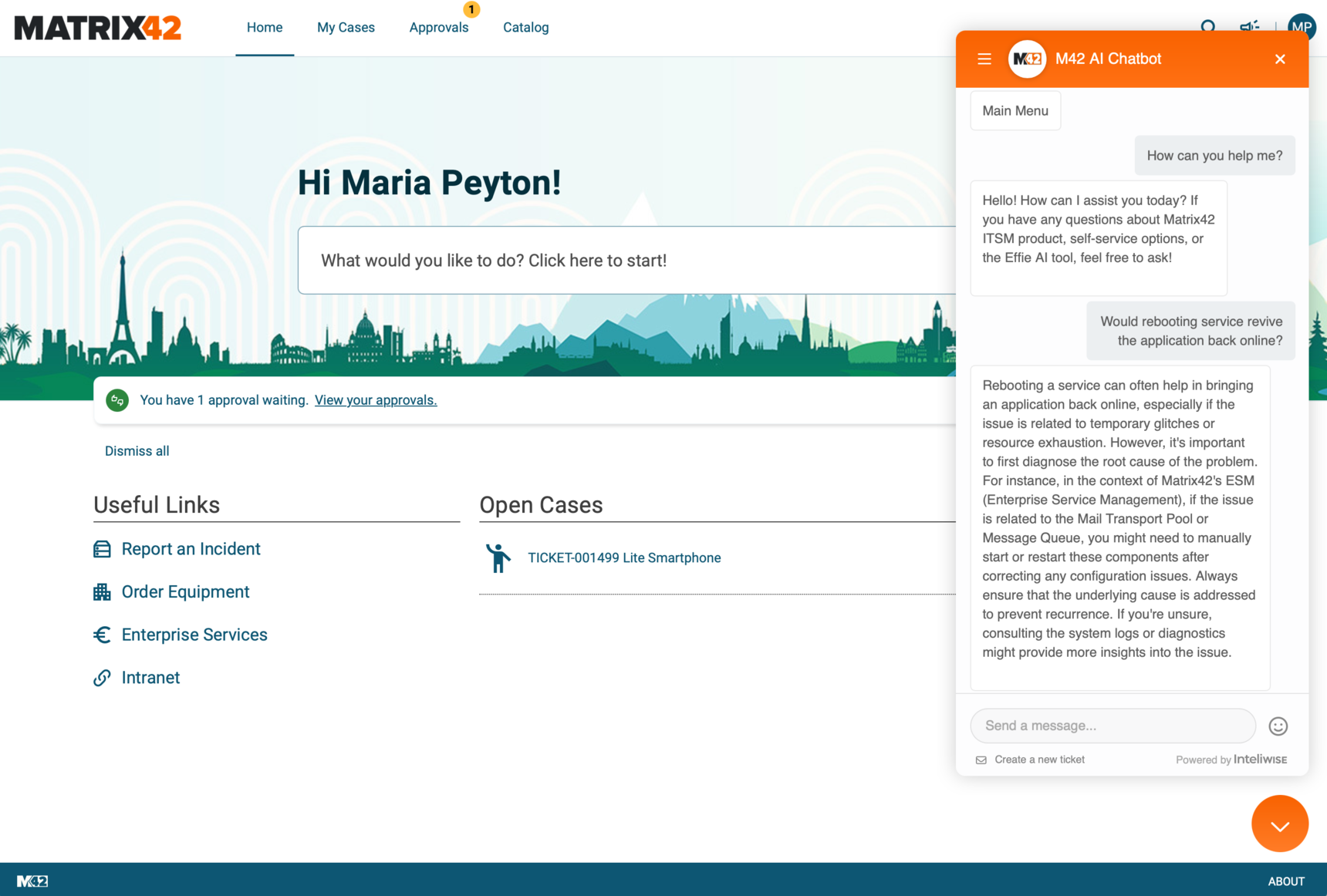Image resolution: width=1327 pixels, height=896 pixels.
Task: Open the chatbot hamburger menu
Action: 984,59
